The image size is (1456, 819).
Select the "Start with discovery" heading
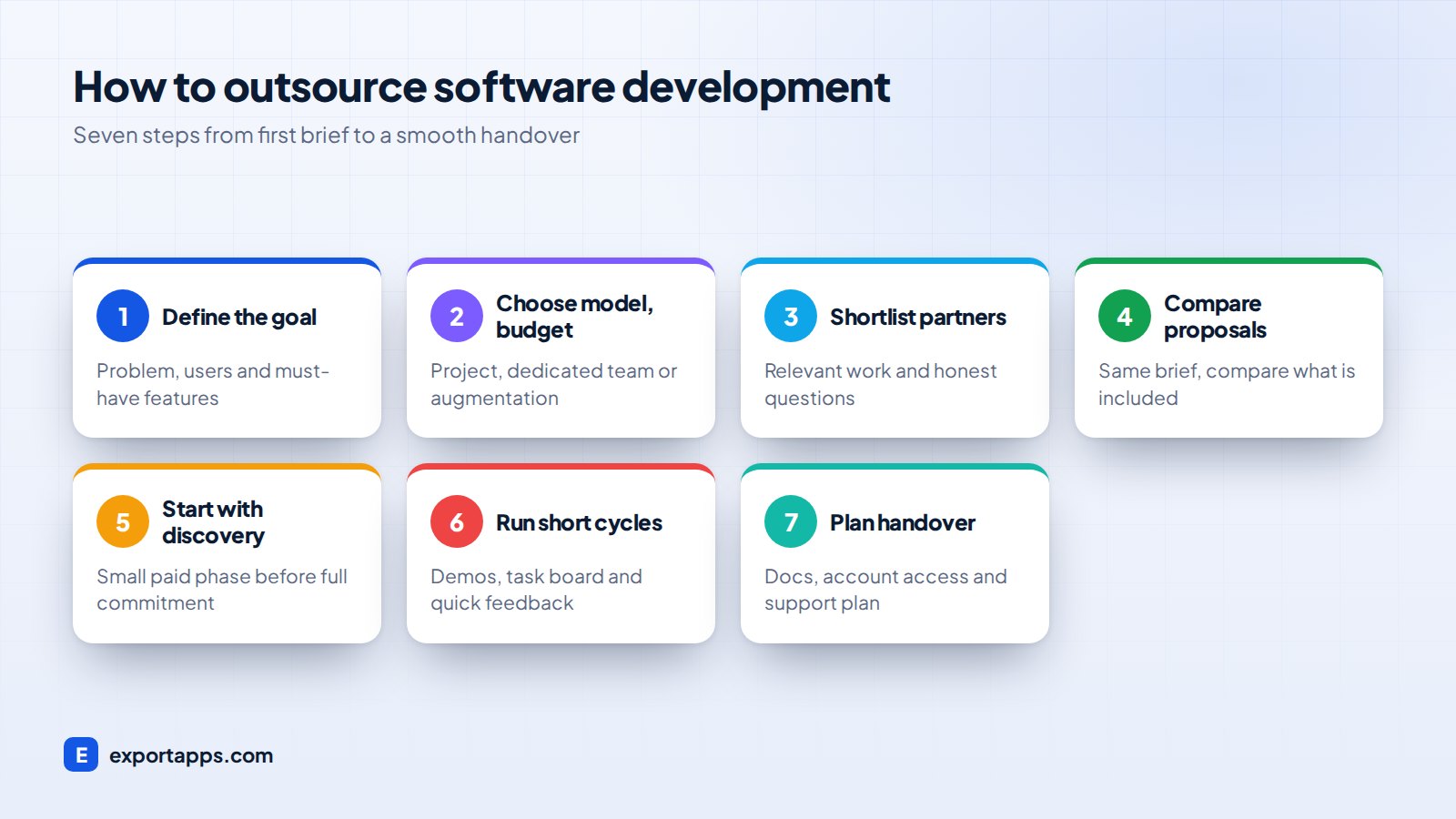click(x=214, y=522)
